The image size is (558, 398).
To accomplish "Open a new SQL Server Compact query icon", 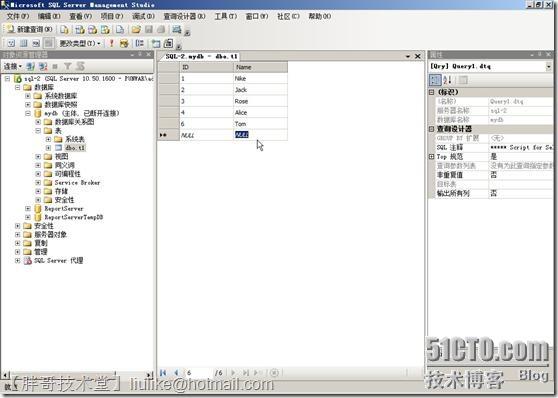I will pos(120,30).
